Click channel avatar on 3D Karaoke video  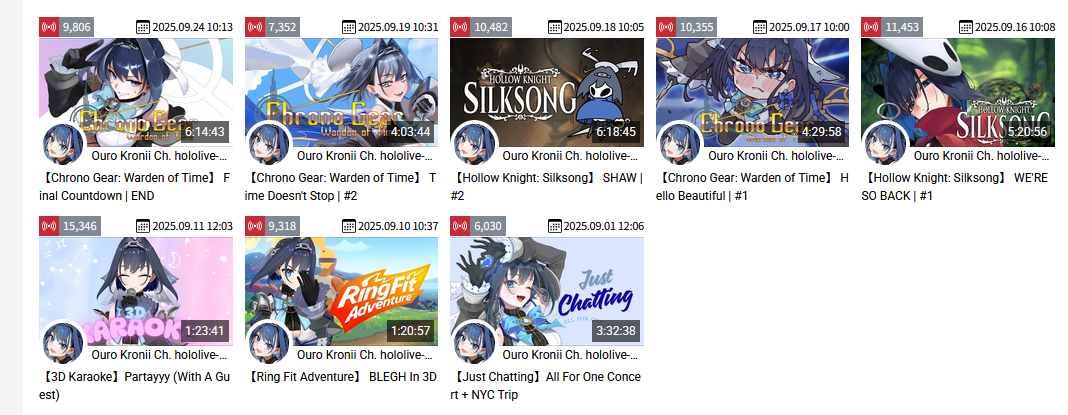[x=63, y=343]
